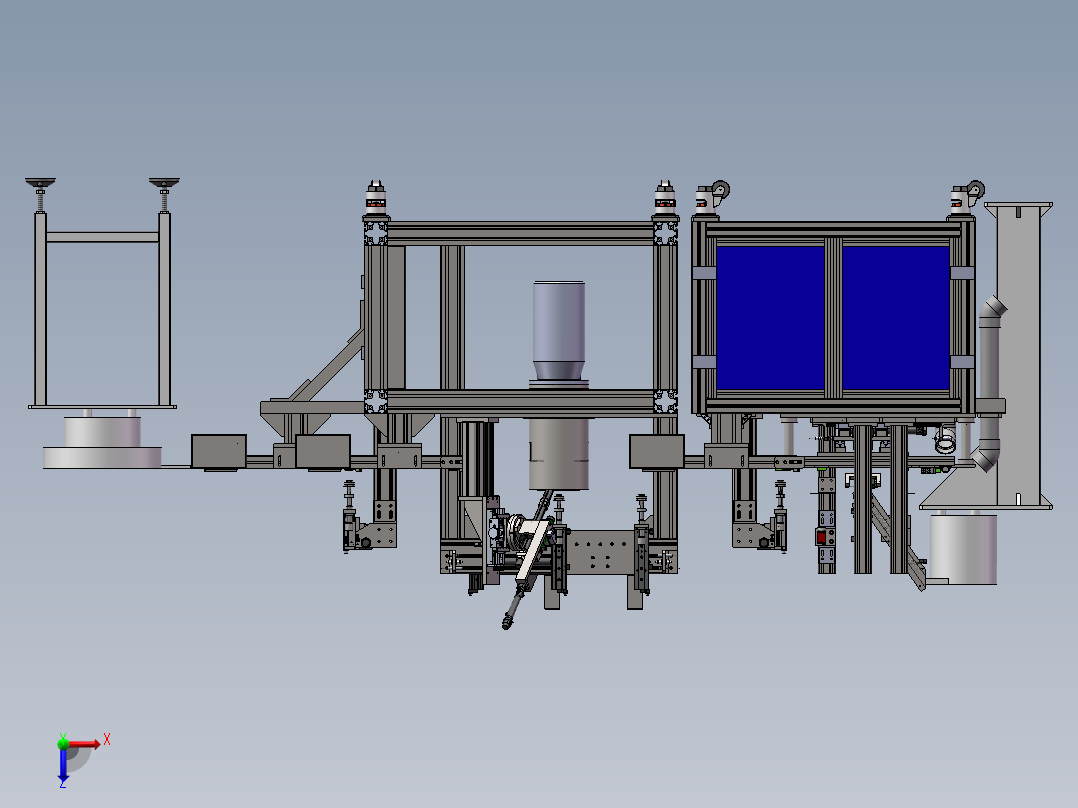
Task: Select the red switch on the lower right bracket
Action: [821, 536]
